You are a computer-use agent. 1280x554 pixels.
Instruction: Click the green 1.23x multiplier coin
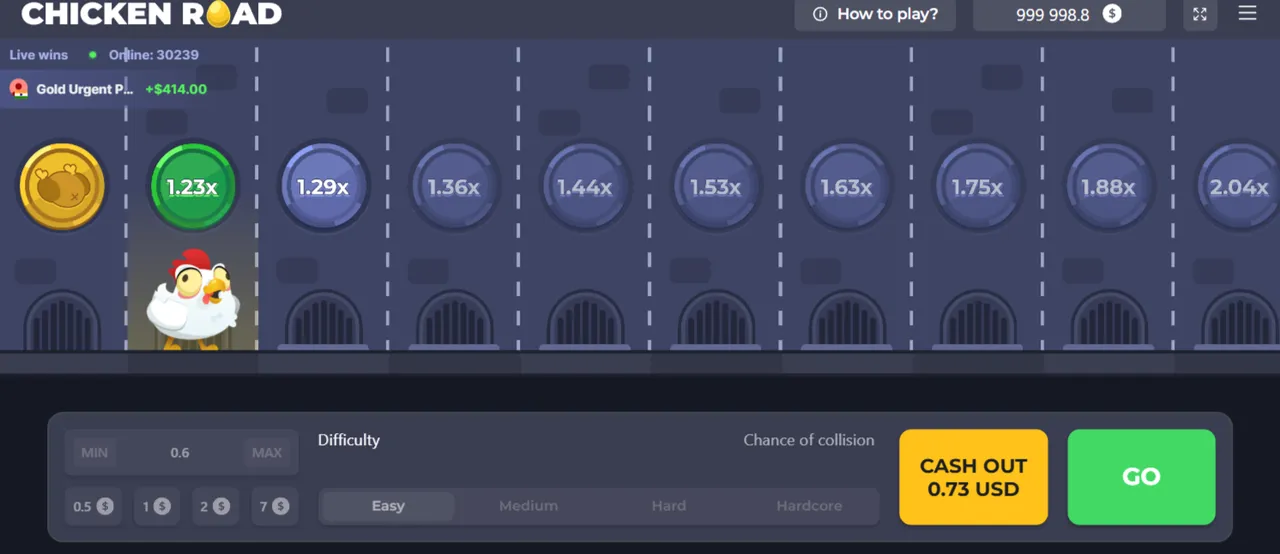pos(192,187)
